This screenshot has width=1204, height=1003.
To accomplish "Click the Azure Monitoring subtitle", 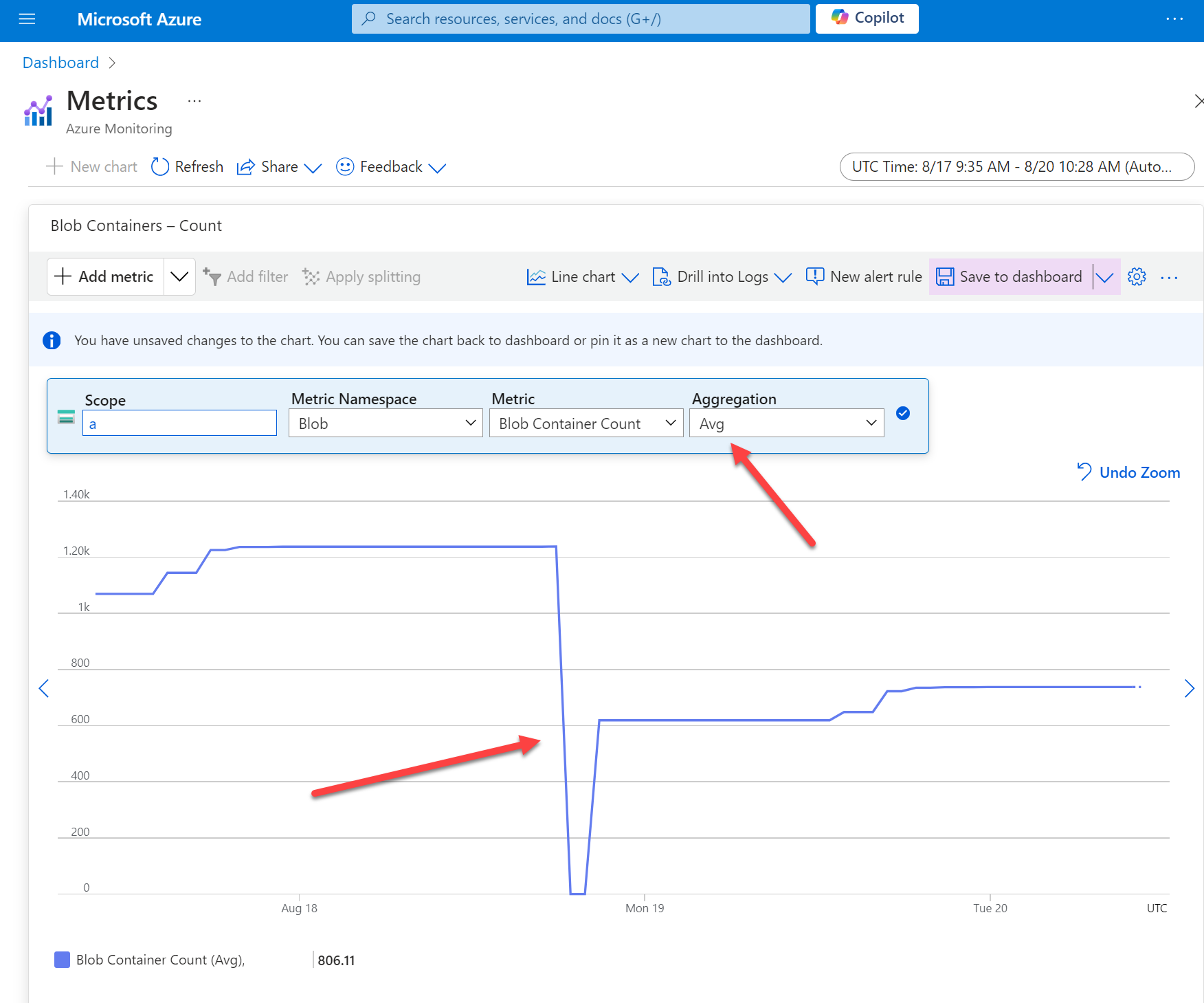I will point(119,129).
